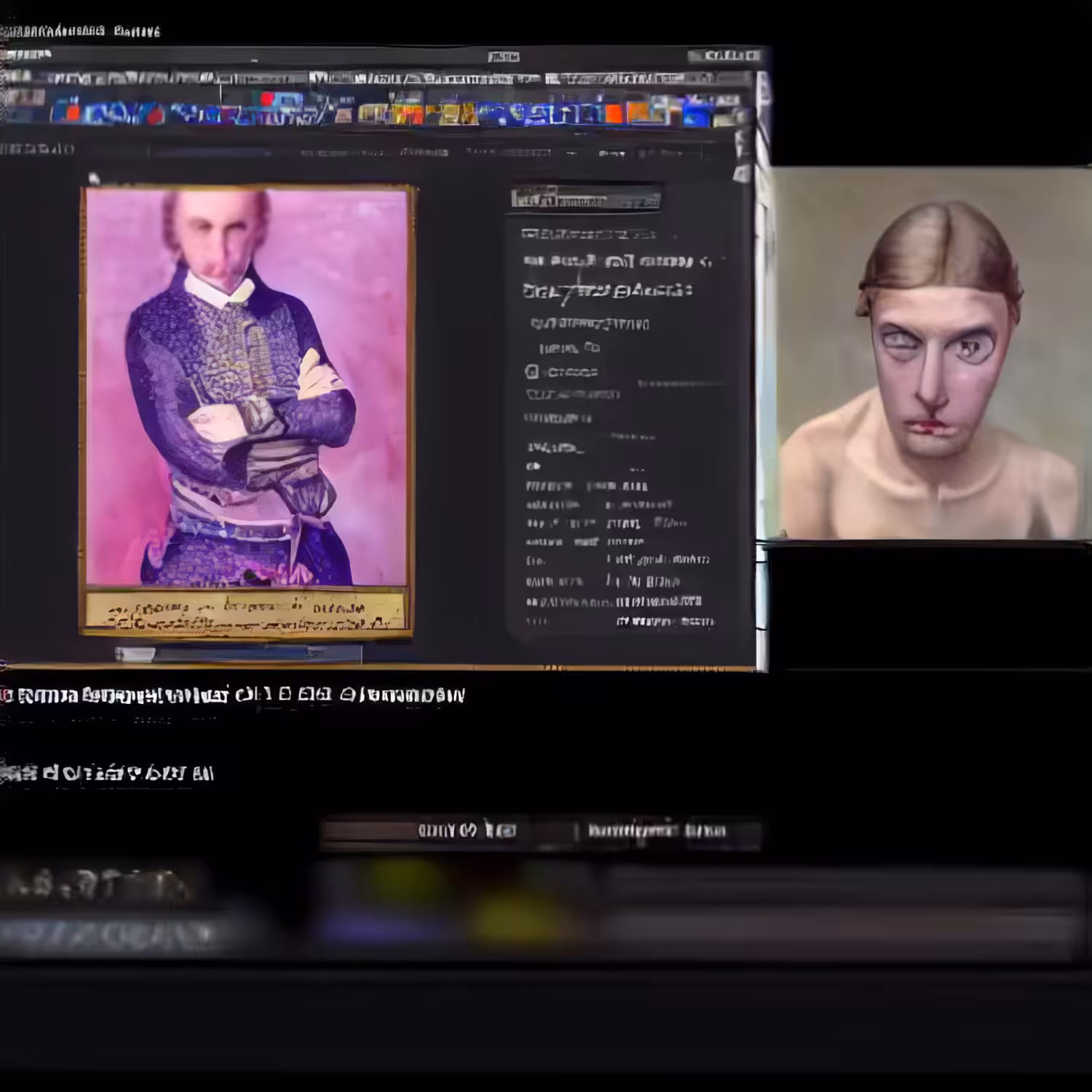Click the right button in the bottom bar
Viewport: 1092px width, 1092px height.
tap(668, 831)
